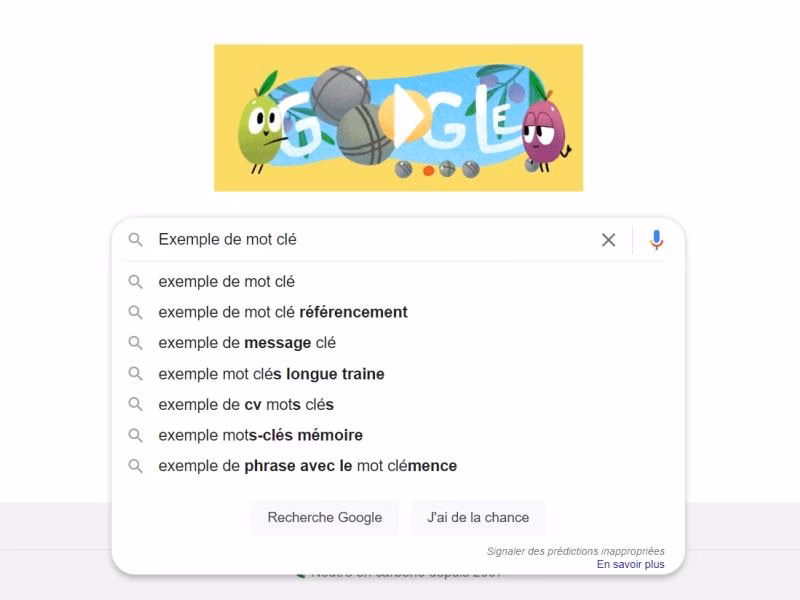Image resolution: width=800 pixels, height=600 pixels.
Task: Click the search icon beside 'exemple de cv mots clés'
Action: click(138, 404)
